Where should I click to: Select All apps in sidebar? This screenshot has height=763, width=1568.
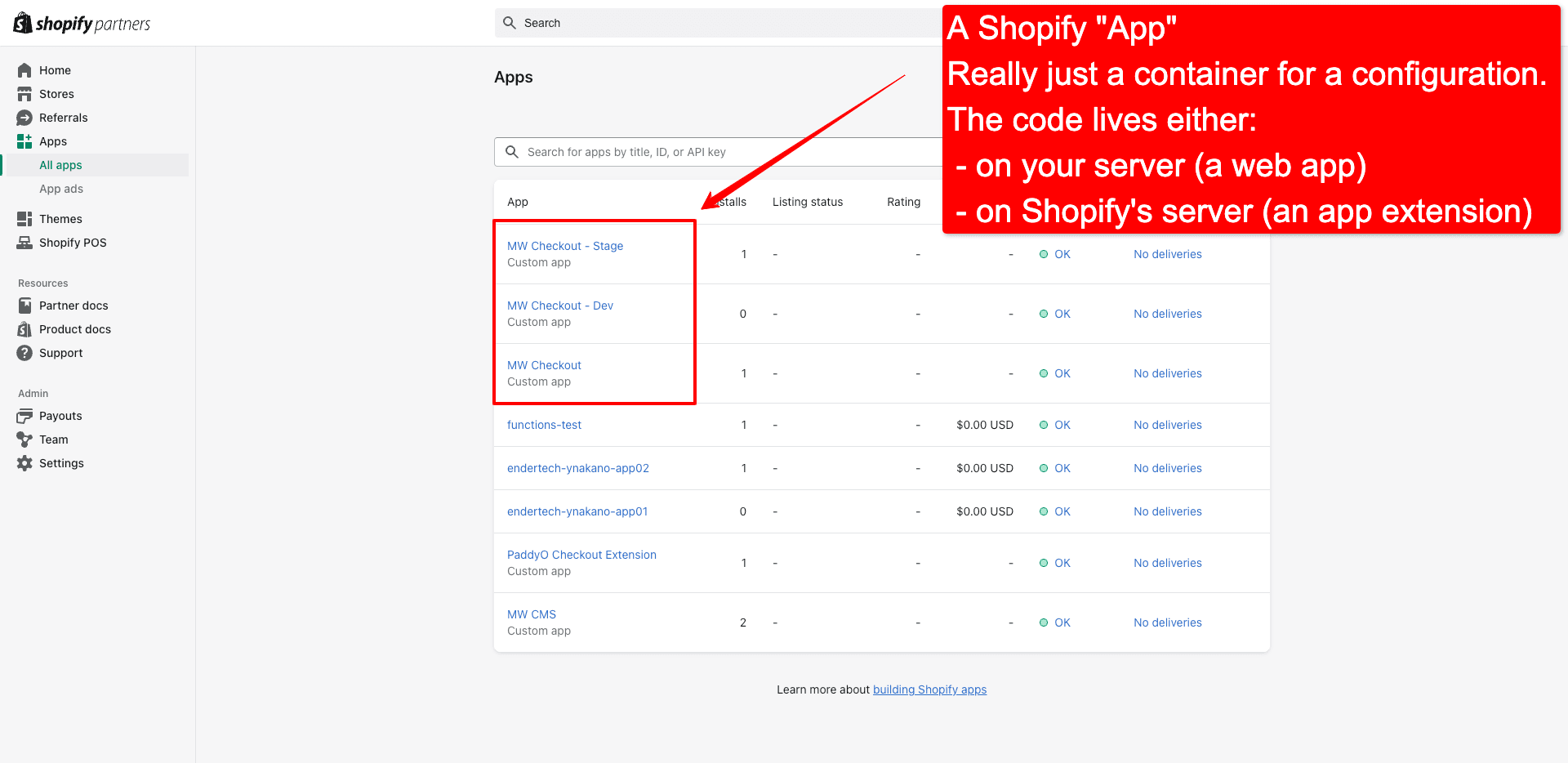click(60, 165)
